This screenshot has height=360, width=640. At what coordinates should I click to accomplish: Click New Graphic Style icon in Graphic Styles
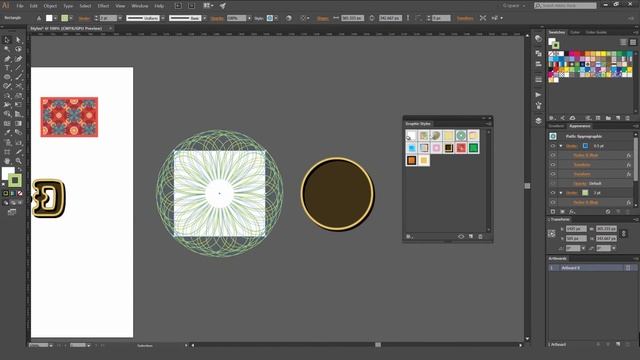pos(471,237)
